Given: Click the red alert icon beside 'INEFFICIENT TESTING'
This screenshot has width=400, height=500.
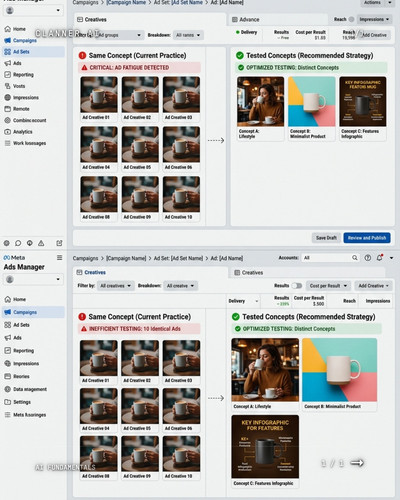Looking at the screenshot, I should coord(84,329).
